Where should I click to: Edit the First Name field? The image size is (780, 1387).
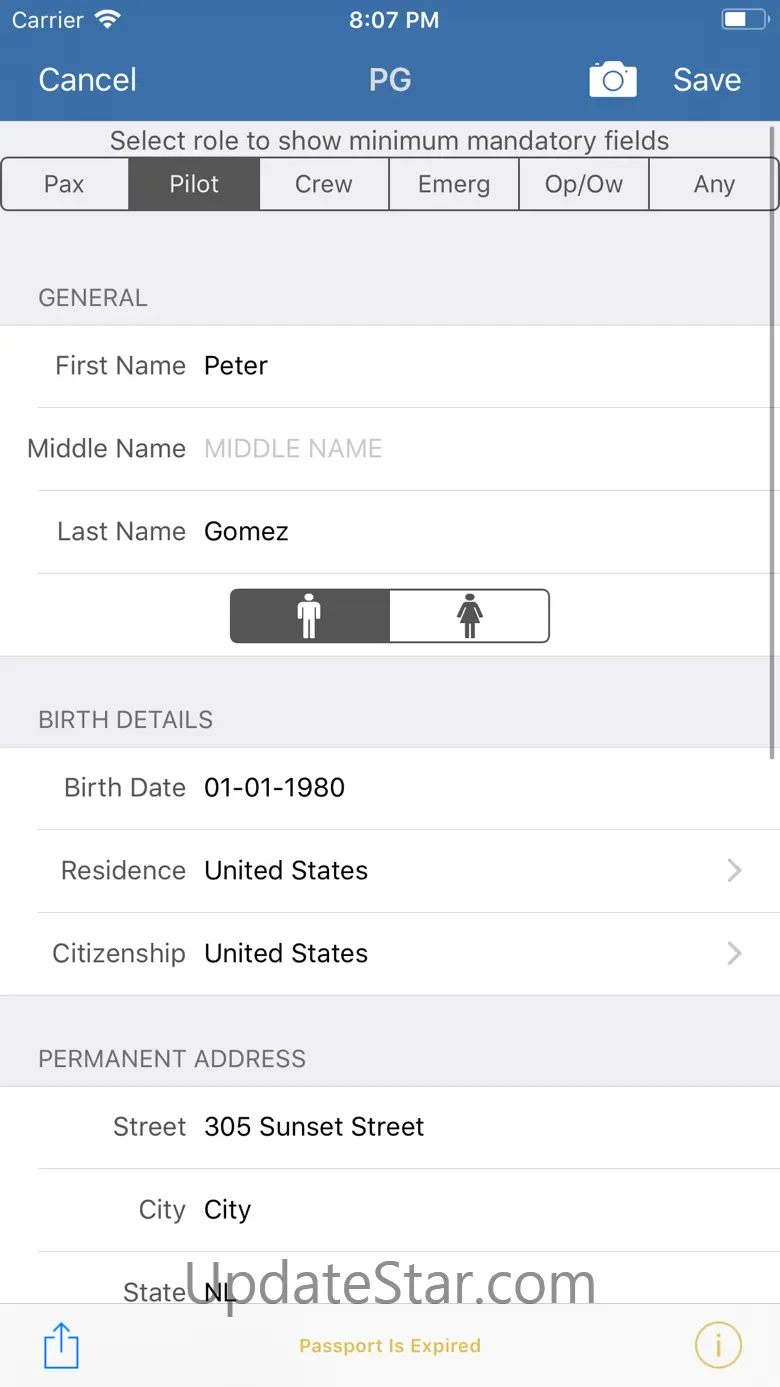click(x=480, y=366)
